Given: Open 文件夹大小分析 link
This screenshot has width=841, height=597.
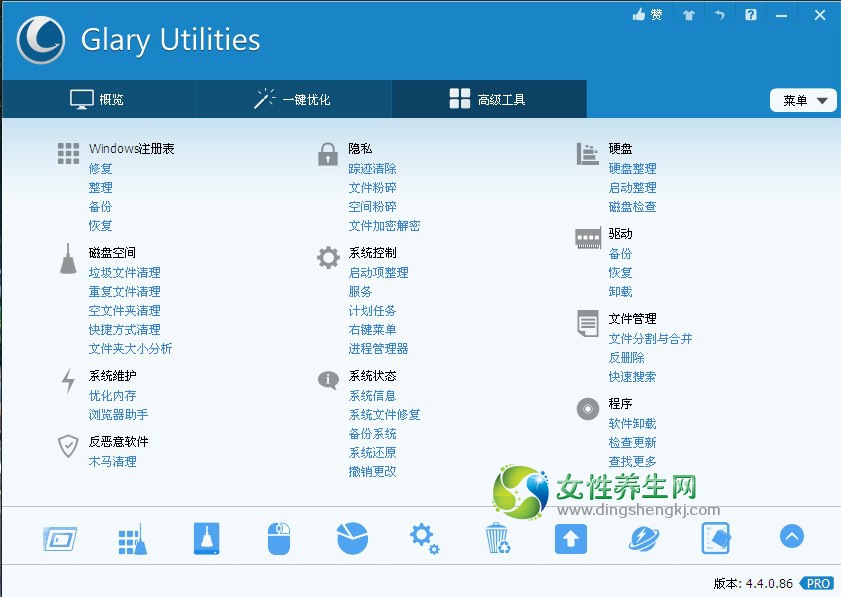Looking at the screenshot, I should point(130,349).
